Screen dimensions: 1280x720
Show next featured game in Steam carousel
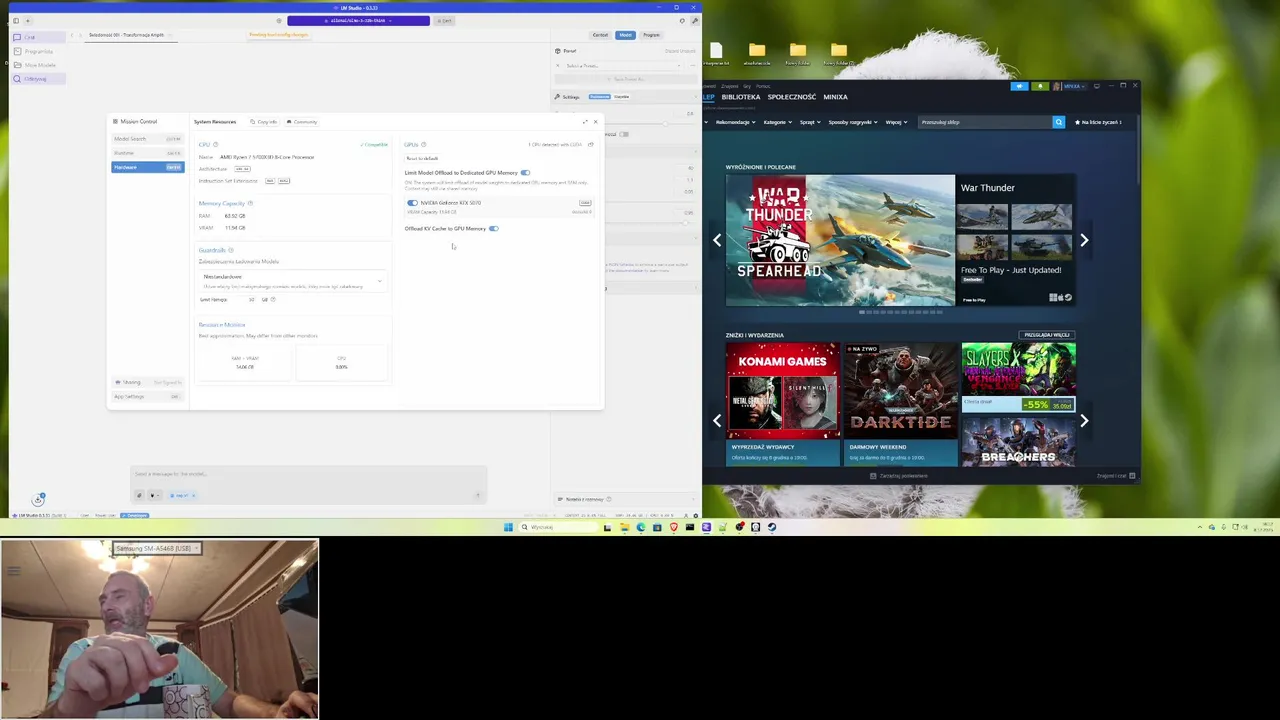(1084, 240)
